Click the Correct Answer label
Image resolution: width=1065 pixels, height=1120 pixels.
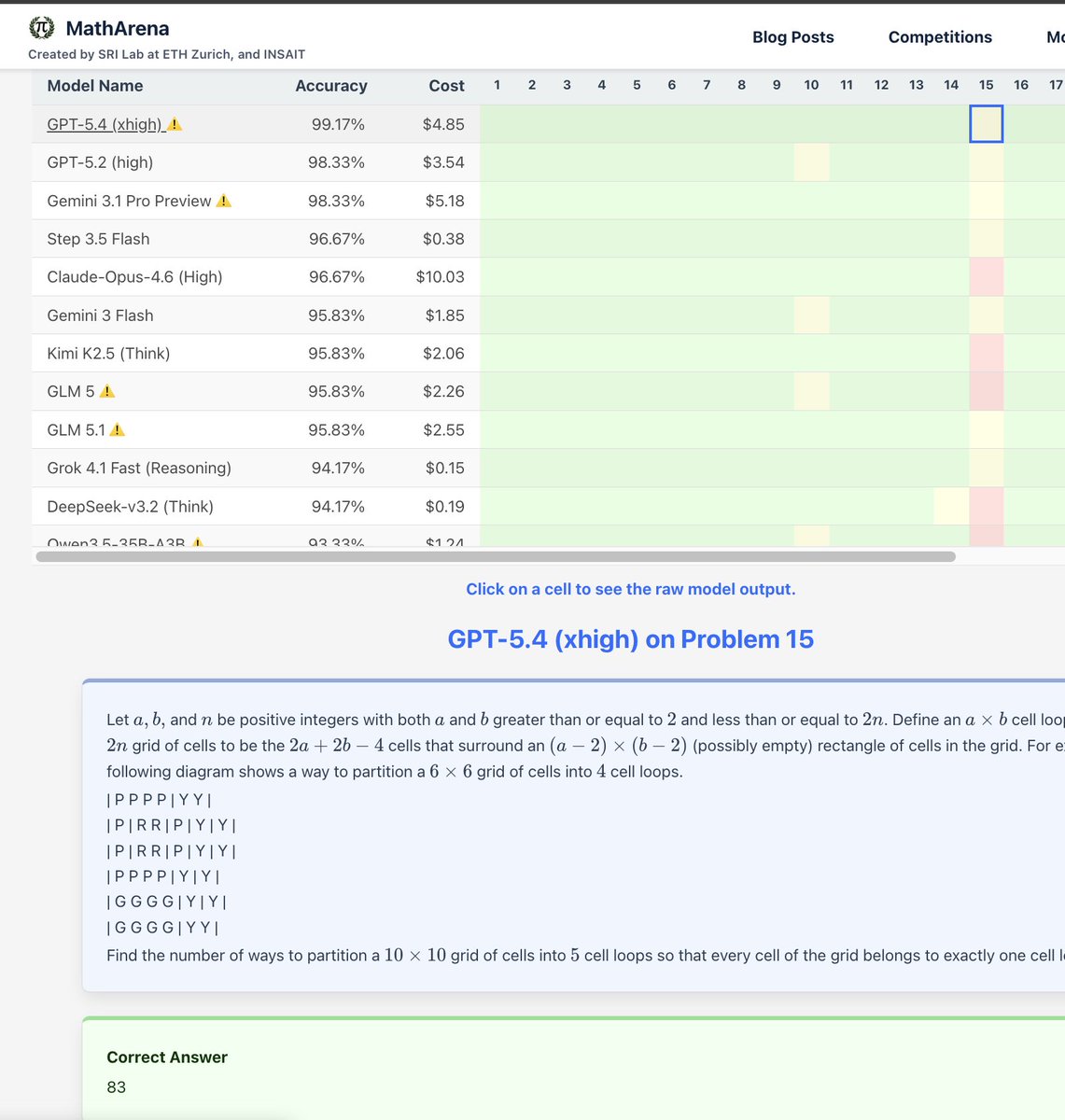click(167, 1057)
